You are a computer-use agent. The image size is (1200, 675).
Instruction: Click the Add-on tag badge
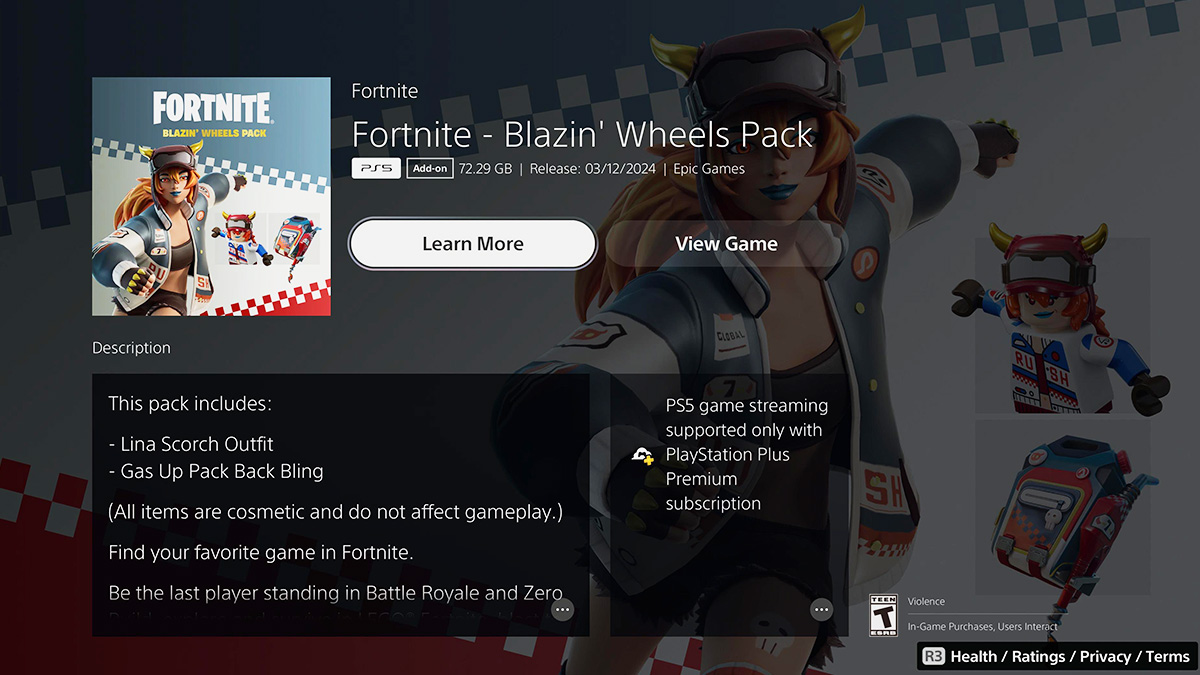(x=430, y=169)
